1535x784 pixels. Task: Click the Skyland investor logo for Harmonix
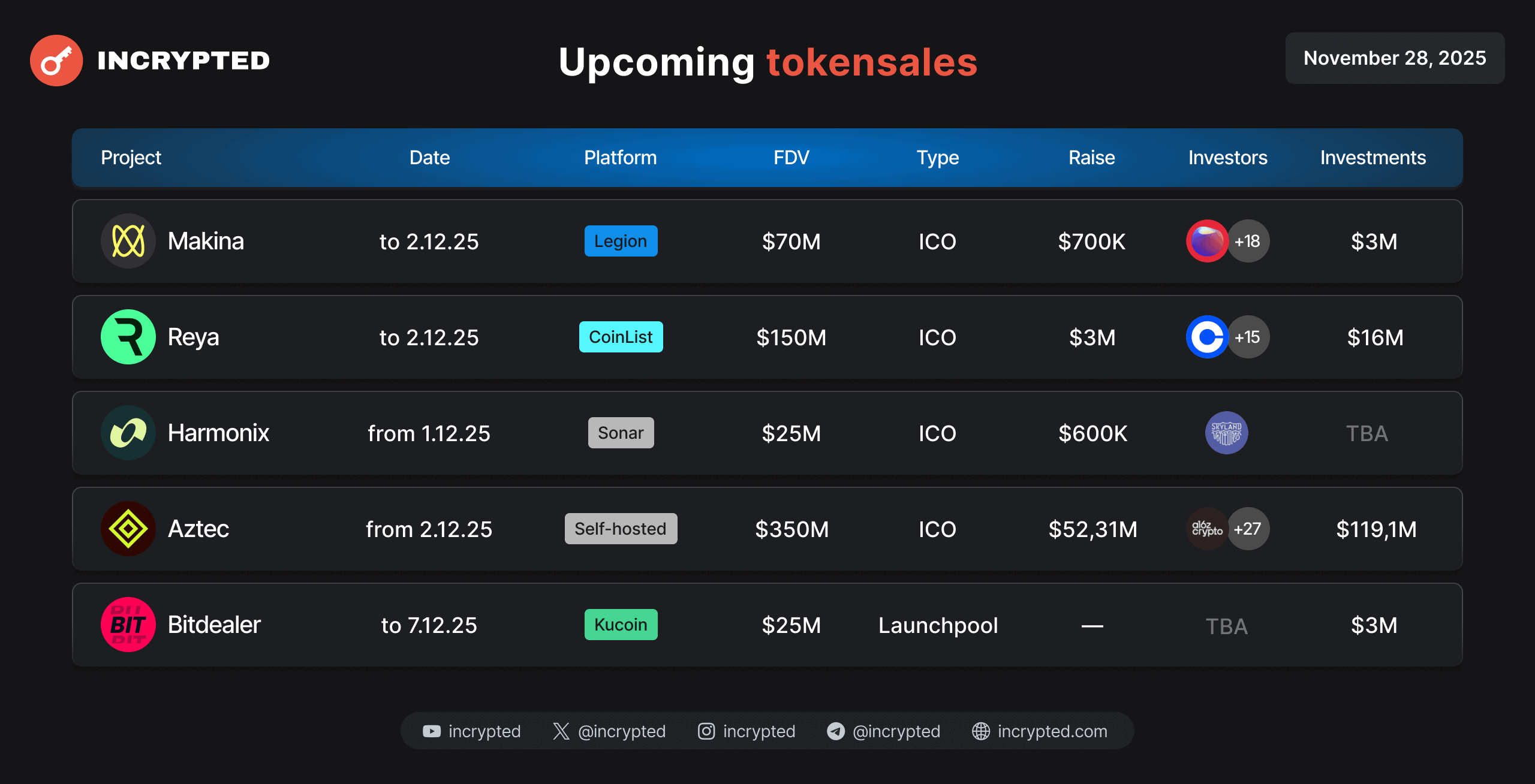point(1226,433)
